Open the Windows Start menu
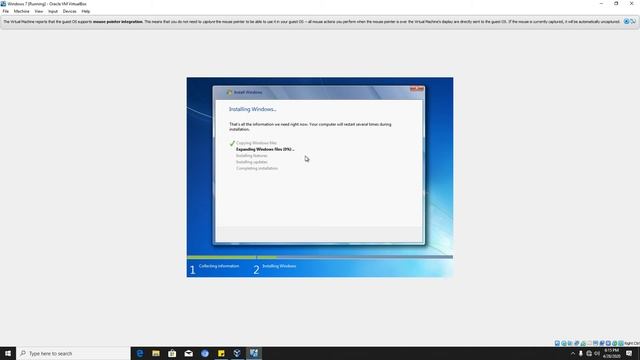 point(8,353)
